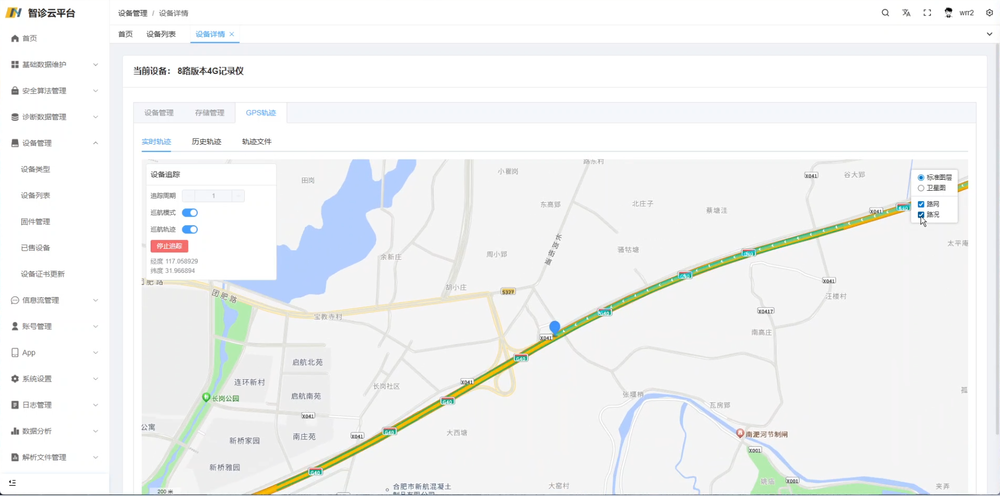Viewport: 1000px width, 496px height.
Task: Open the 轨迹文件 sub-tab
Action: pos(257,142)
